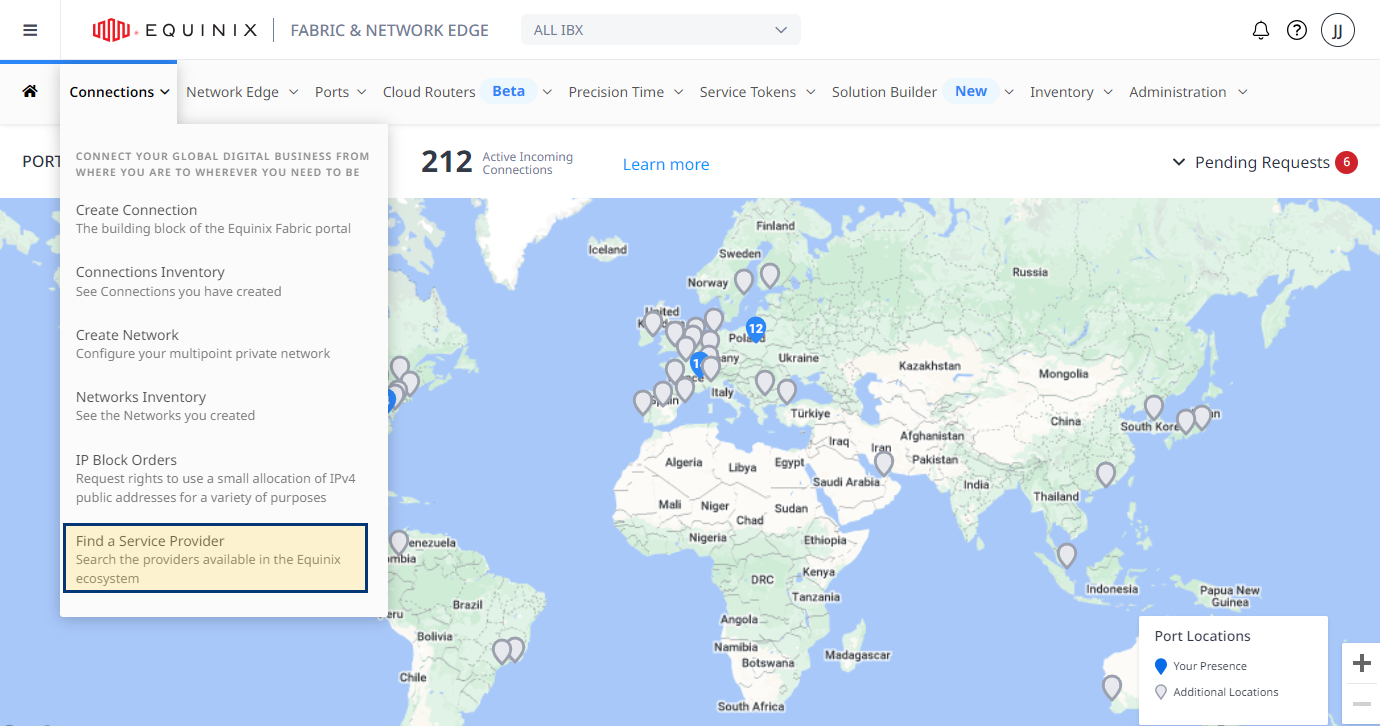The image size is (1380, 726).
Task: Click the map pin in Sweden
Action: 769,275
